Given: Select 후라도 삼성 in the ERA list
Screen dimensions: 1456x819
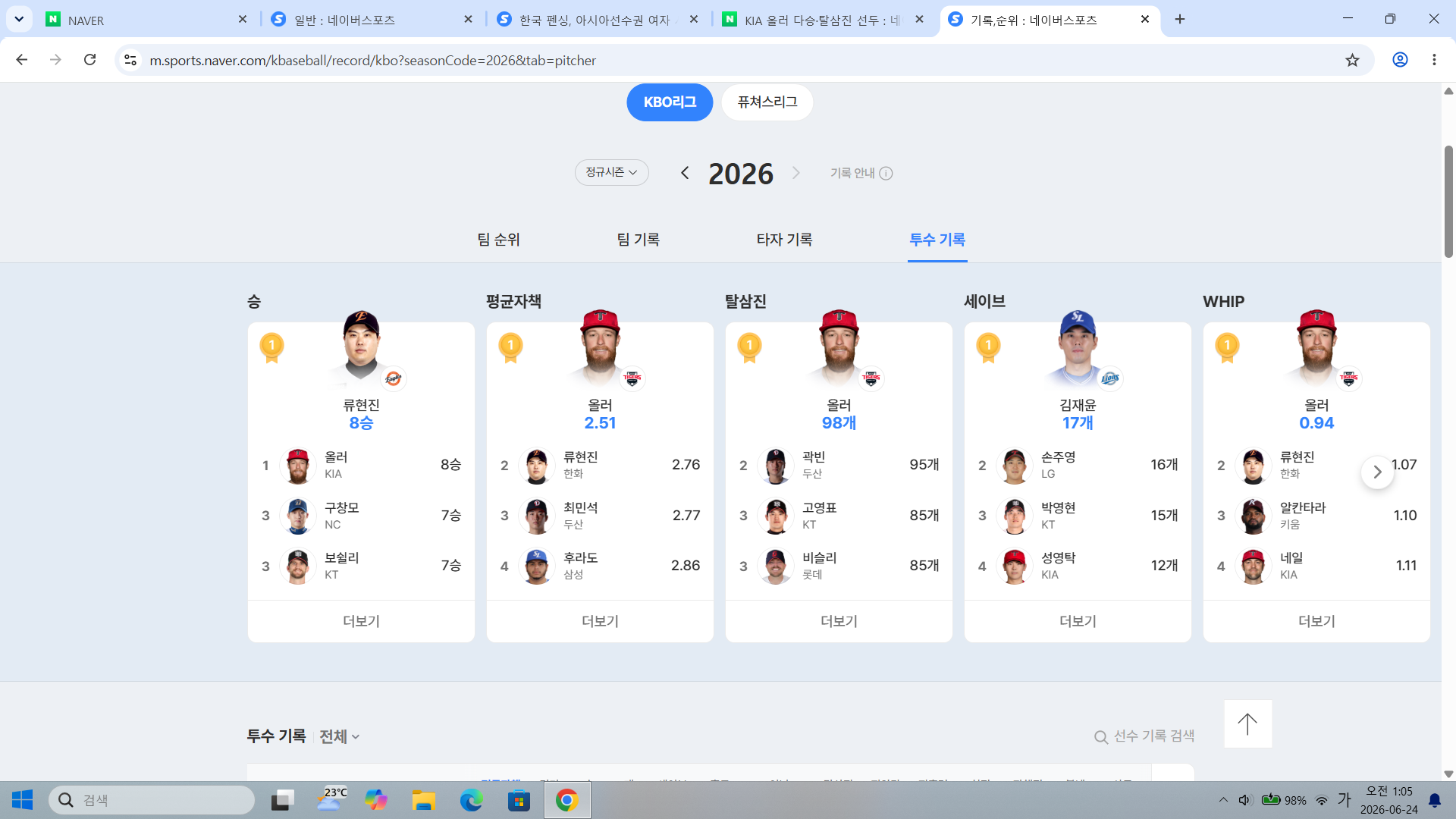Looking at the screenshot, I should 600,566.
